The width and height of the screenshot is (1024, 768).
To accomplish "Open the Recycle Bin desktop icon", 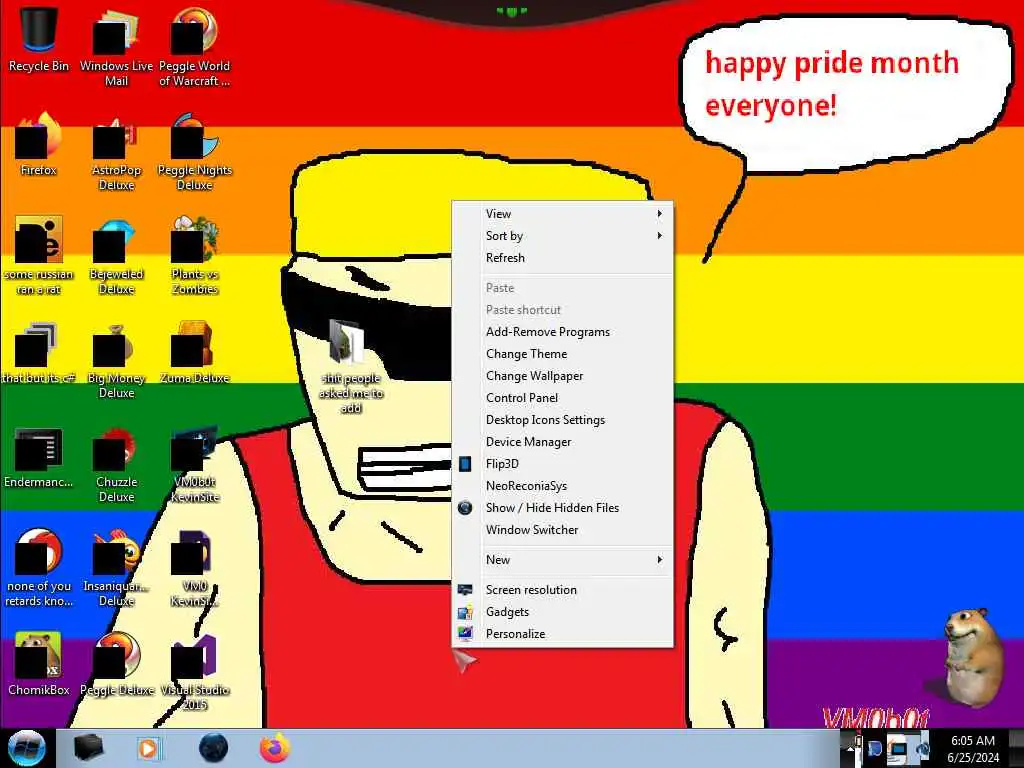I will [39, 39].
